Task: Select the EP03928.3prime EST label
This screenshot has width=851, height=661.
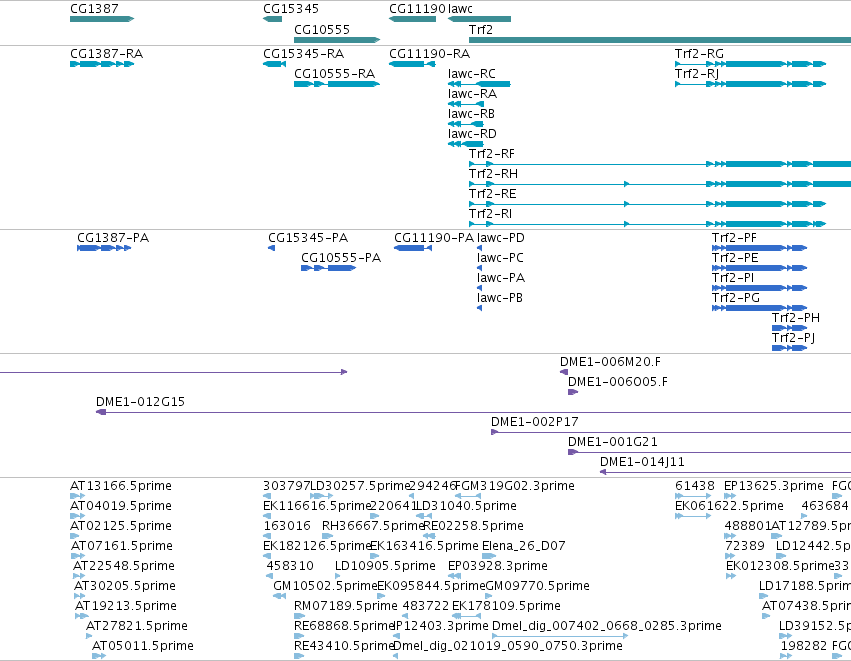Action: [498, 567]
